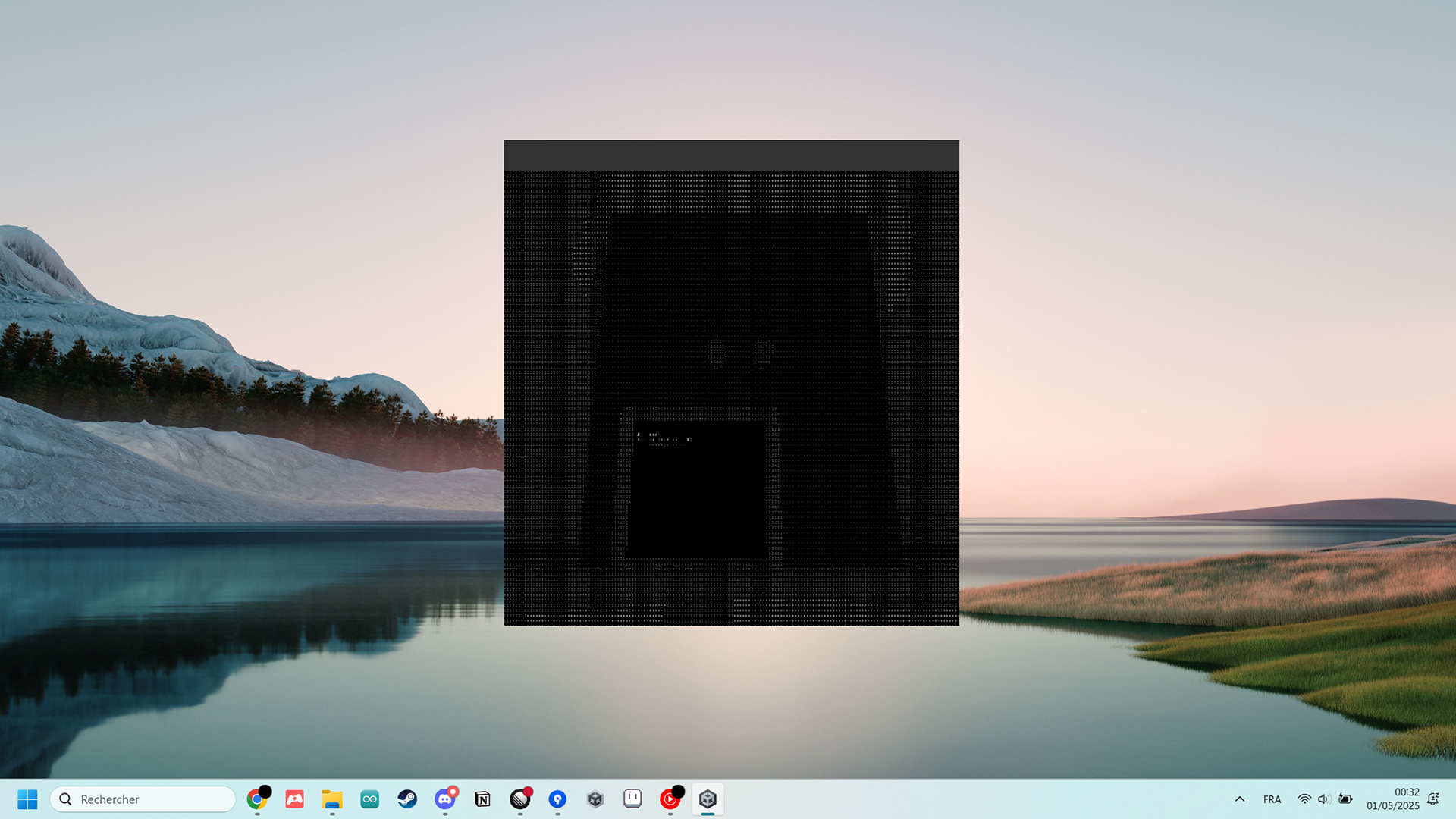The height and width of the screenshot is (819, 1456).
Task: Click the volume speaker icon
Action: 1324,799
